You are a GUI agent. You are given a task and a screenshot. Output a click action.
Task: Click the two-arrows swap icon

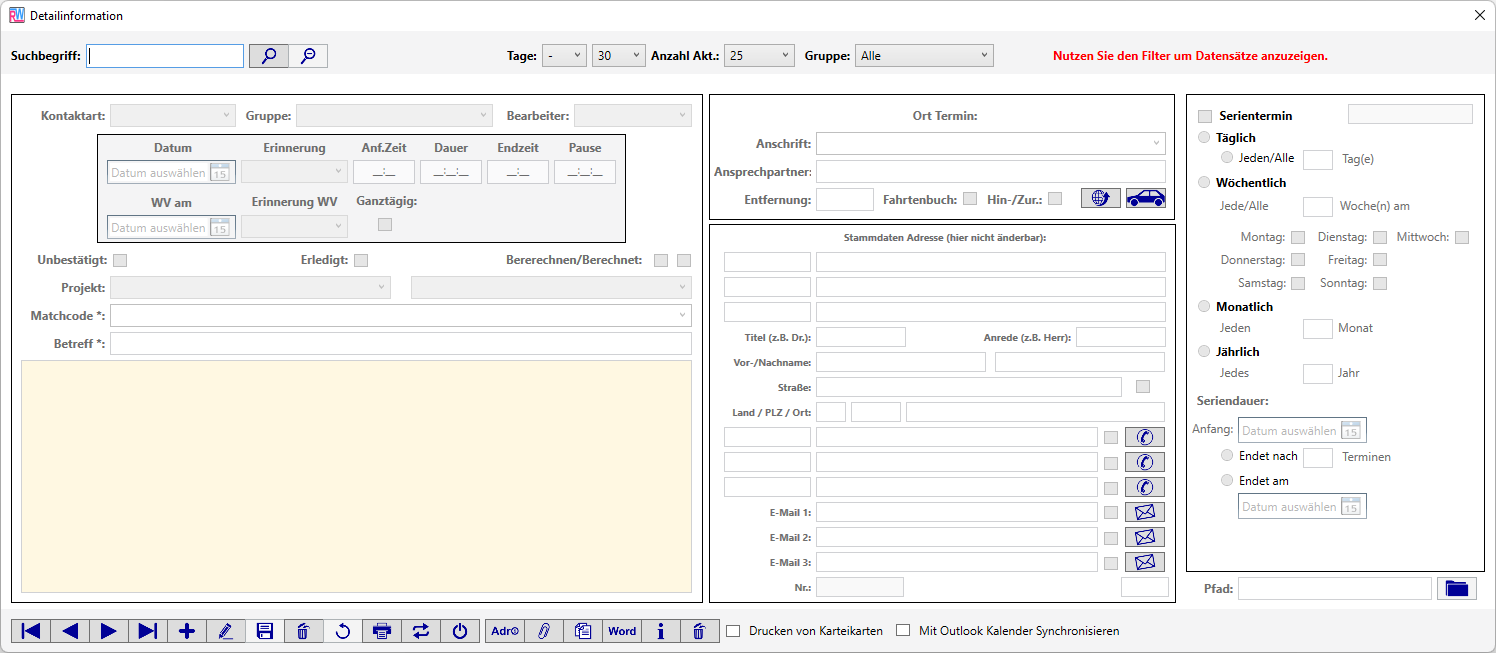(421, 631)
